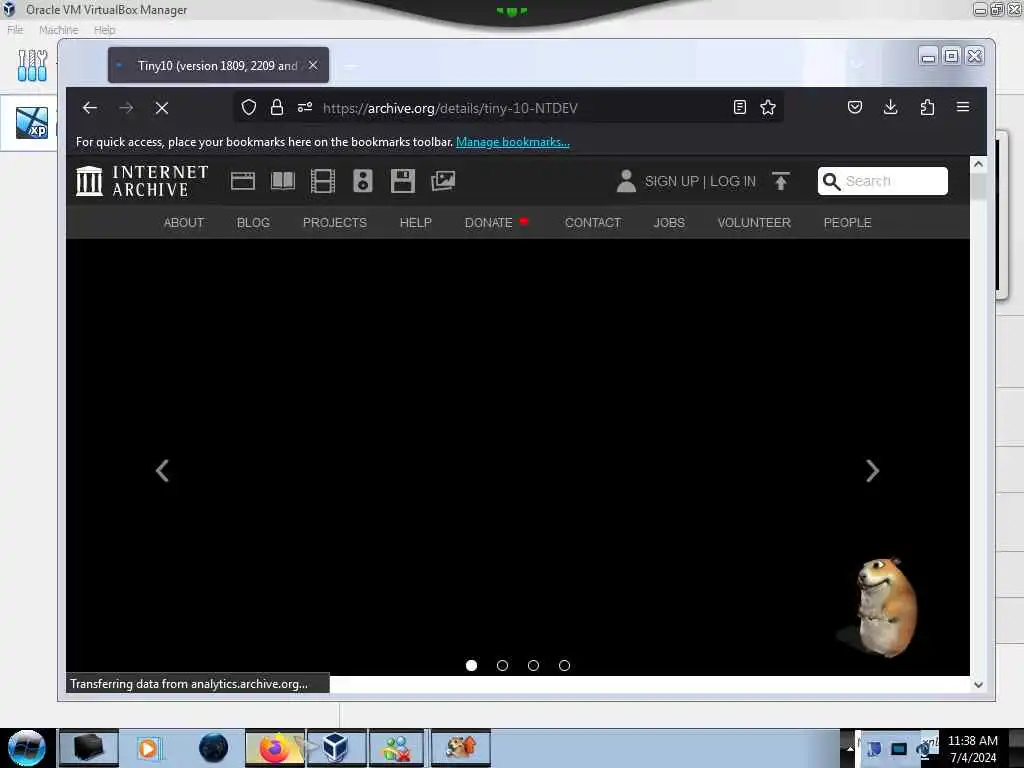Click the page scrollbar down arrow
The width and height of the screenshot is (1024, 768).
click(978, 685)
